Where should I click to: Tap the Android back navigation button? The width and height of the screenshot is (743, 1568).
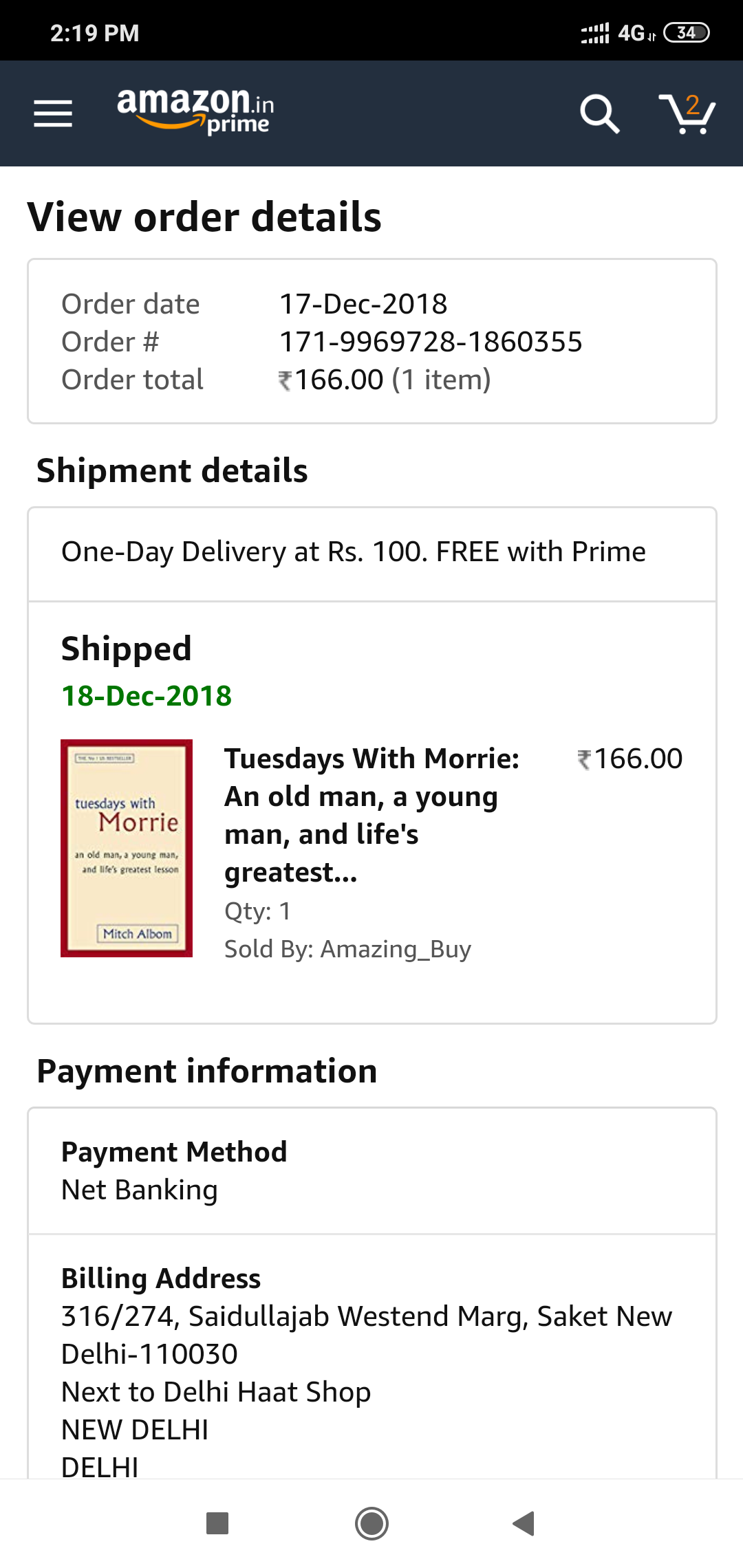[x=524, y=1523]
